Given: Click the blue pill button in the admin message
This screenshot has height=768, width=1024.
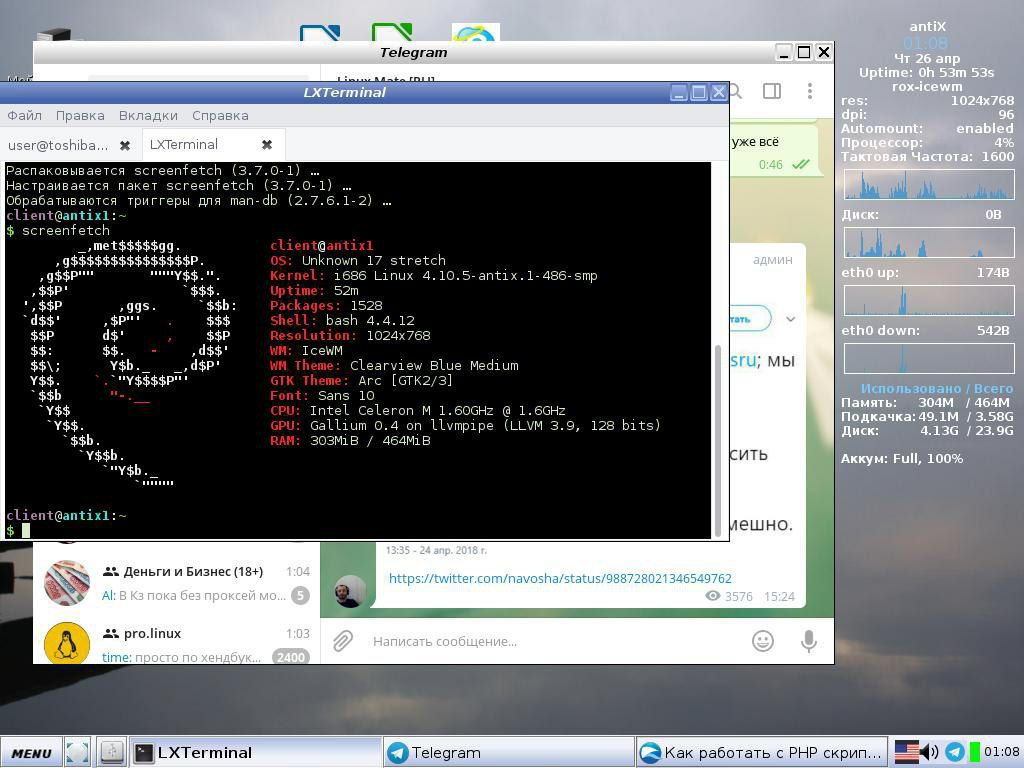Looking at the screenshot, I should (750, 319).
